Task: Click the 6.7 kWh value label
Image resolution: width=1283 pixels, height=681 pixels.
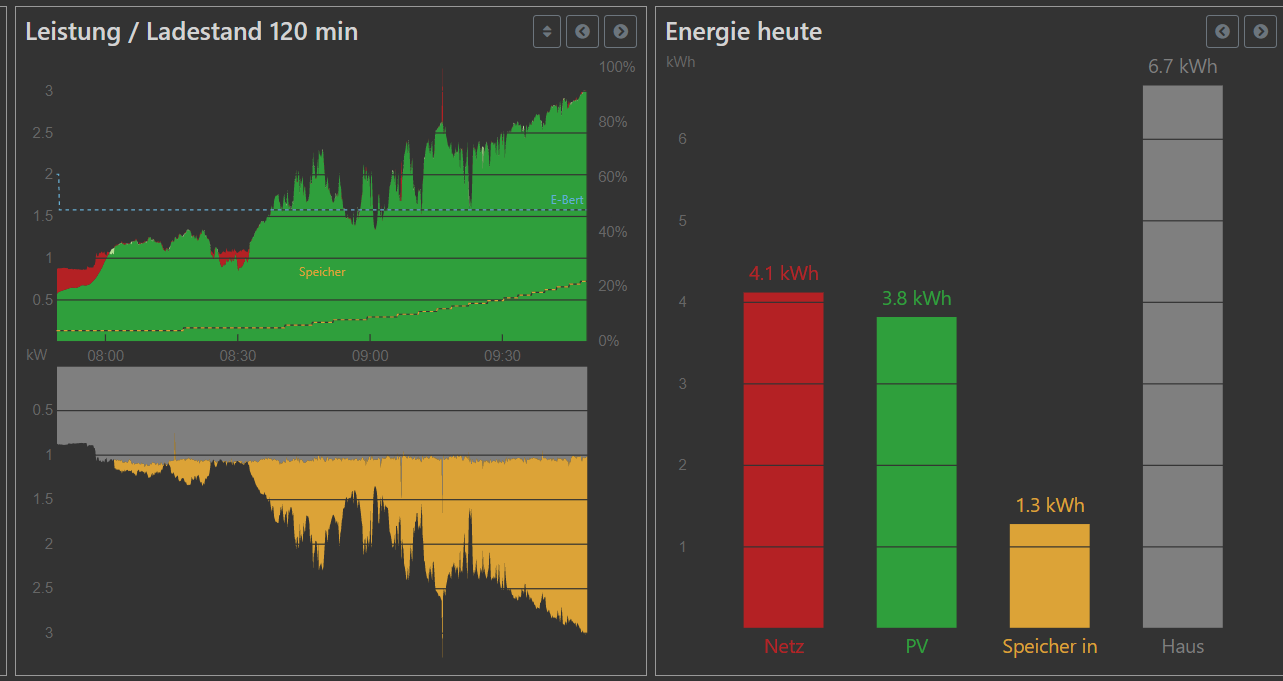Action: tap(1183, 67)
